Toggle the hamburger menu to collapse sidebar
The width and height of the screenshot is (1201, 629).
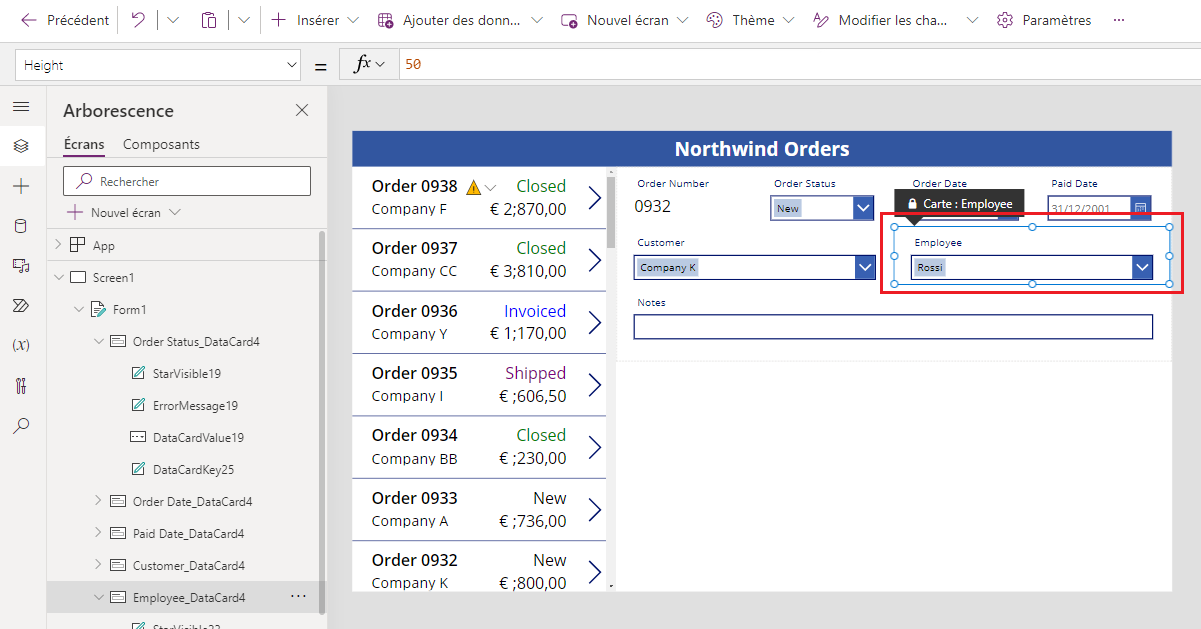click(x=21, y=106)
